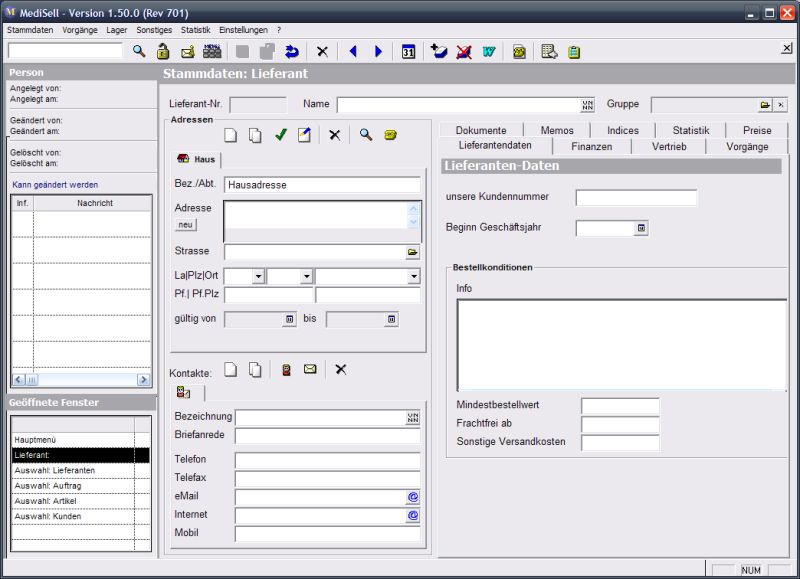Screen dimensions: 800x579
Task: Open the first La|Plz|Ort dropdown arrow
Action: coord(258,276)
